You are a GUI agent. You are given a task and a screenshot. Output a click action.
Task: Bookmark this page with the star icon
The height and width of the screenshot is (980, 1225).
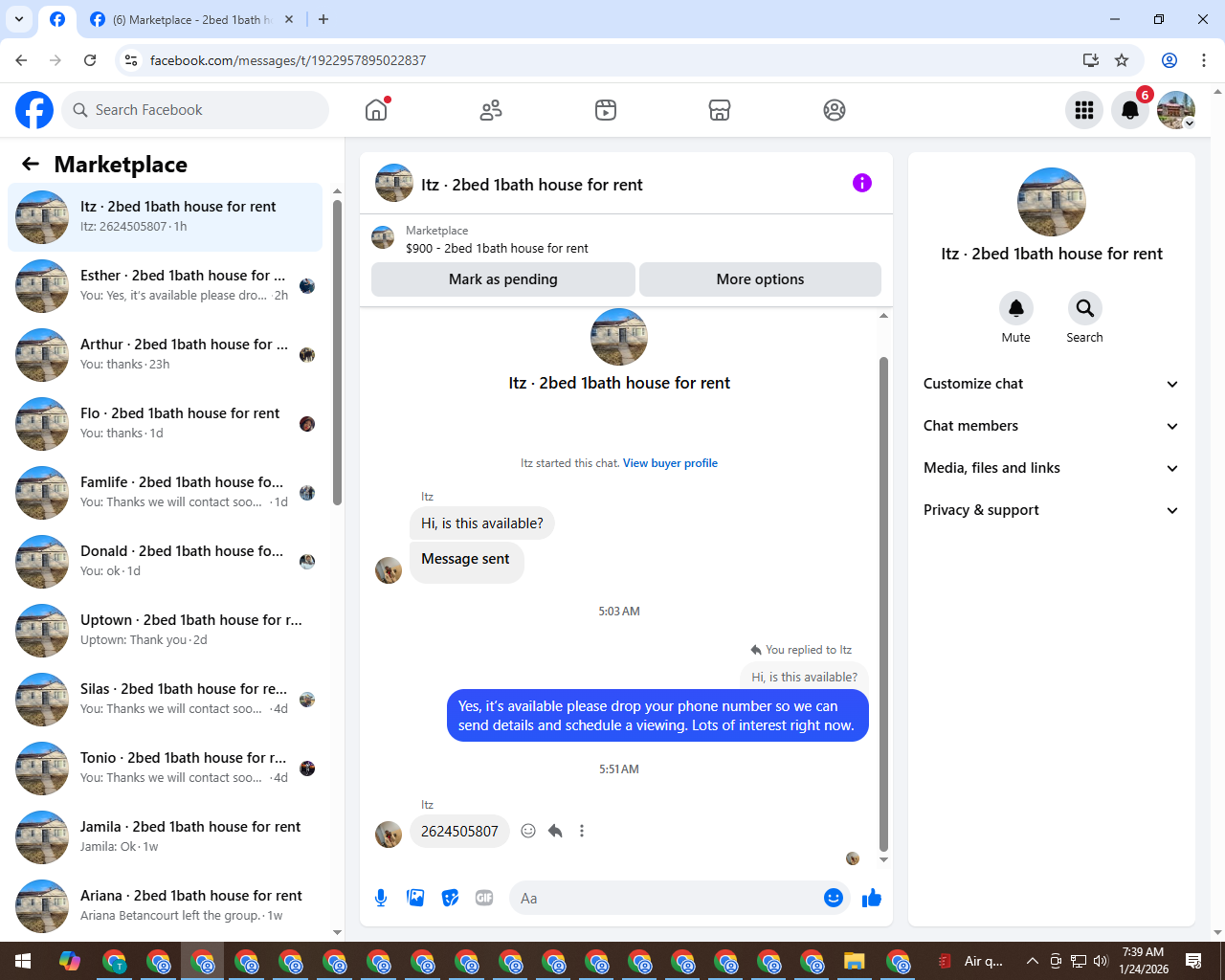pos(1122,60)
